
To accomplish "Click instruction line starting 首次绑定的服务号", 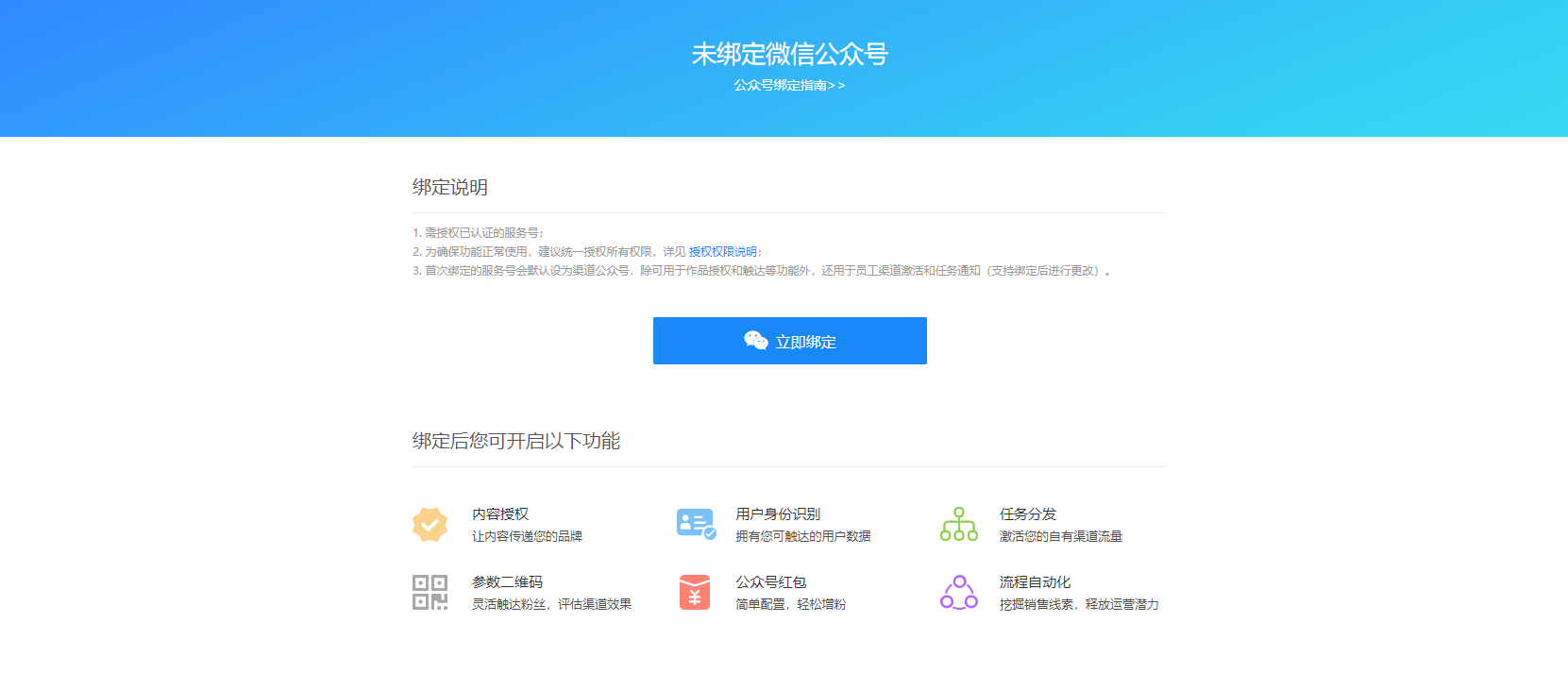I will [x=763, y=271].
